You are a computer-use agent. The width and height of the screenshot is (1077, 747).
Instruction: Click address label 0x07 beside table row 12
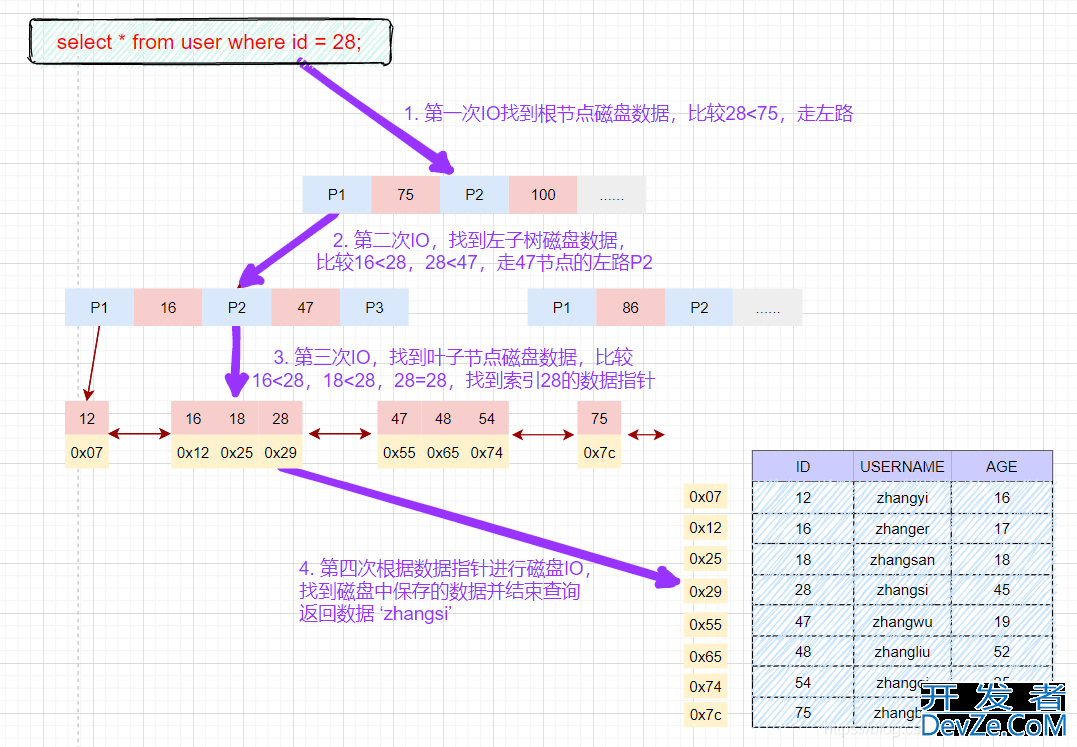[705, 496]
